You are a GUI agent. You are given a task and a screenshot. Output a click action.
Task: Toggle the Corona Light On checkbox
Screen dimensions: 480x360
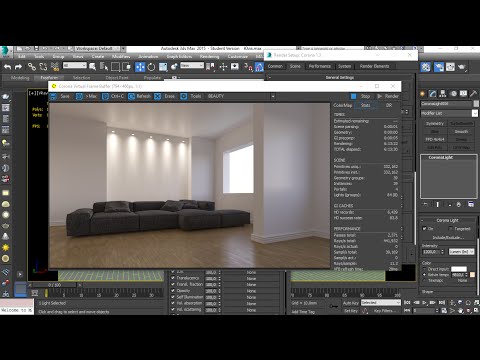tap(424, 229)
